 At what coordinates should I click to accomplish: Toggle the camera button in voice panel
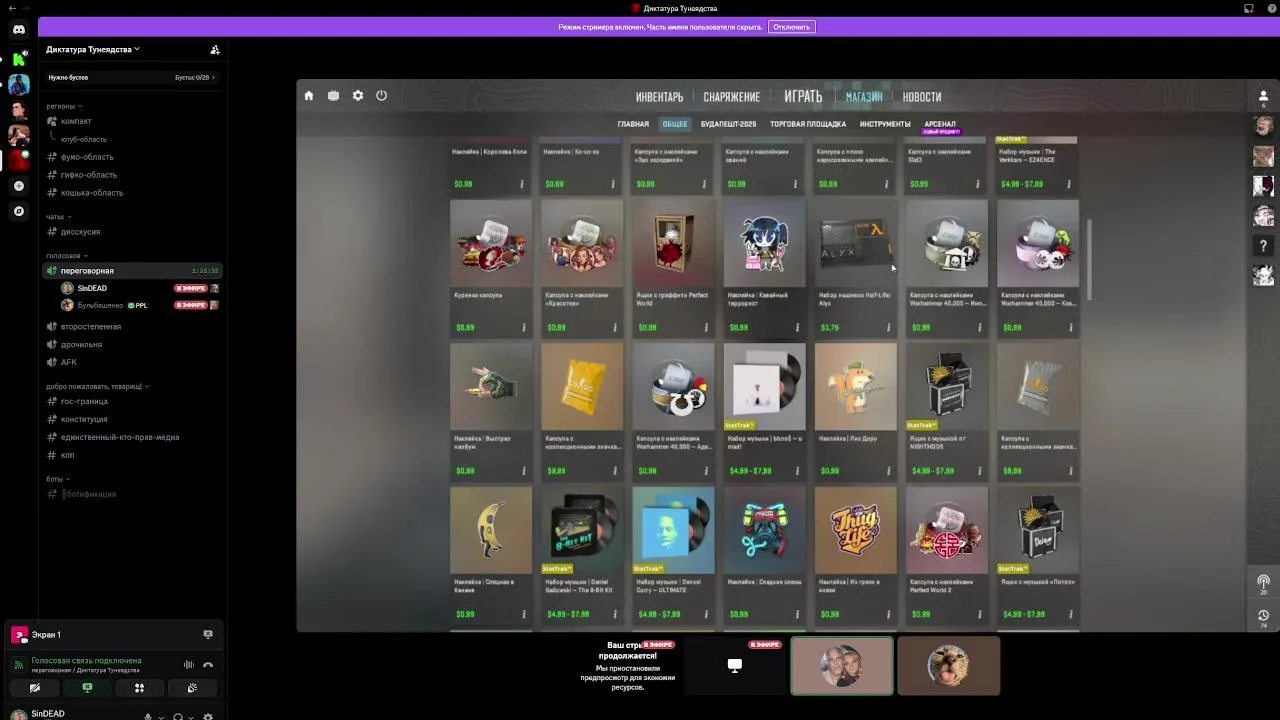(35, 688)
